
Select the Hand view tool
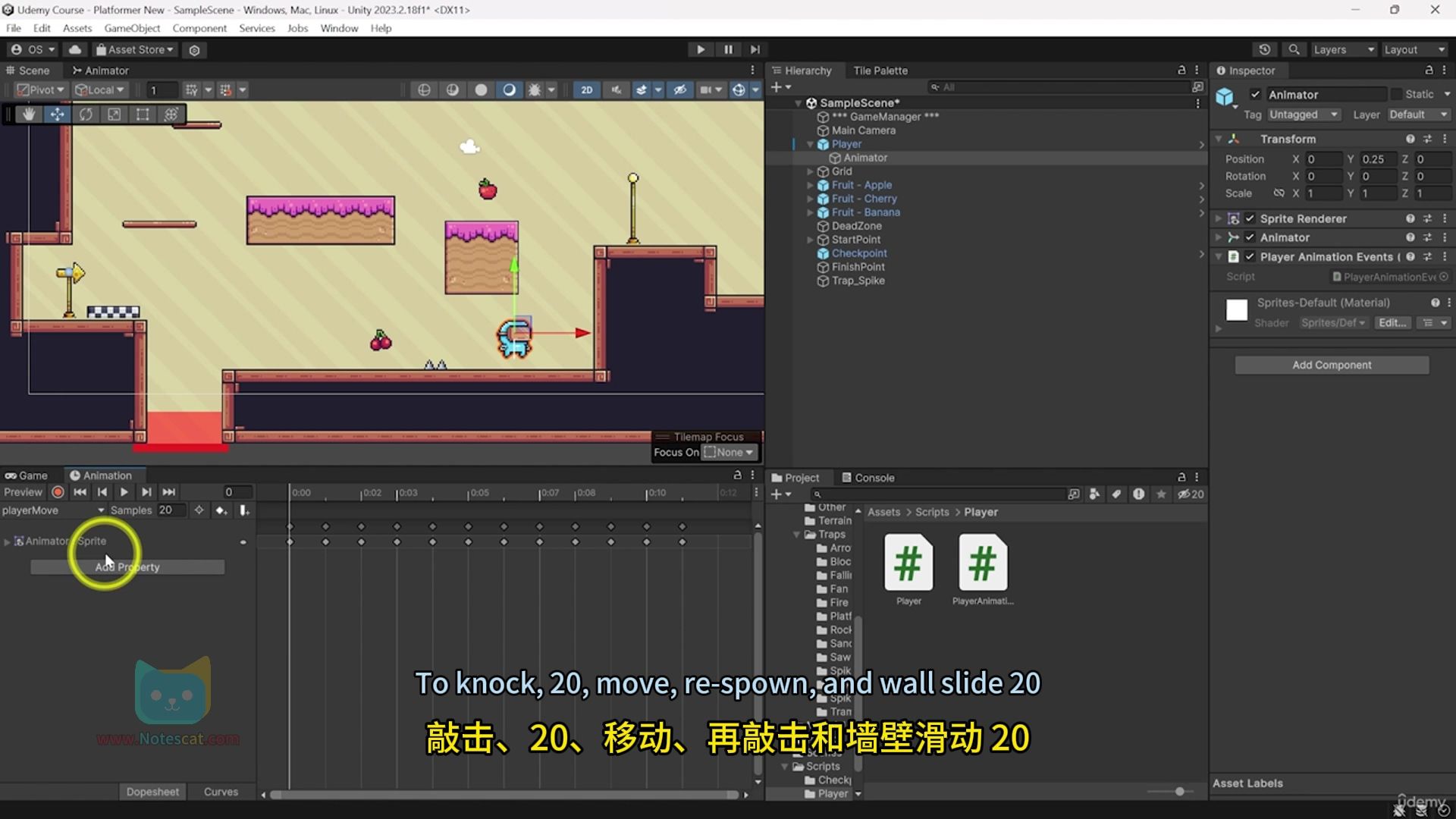click(x=29, y=115)
